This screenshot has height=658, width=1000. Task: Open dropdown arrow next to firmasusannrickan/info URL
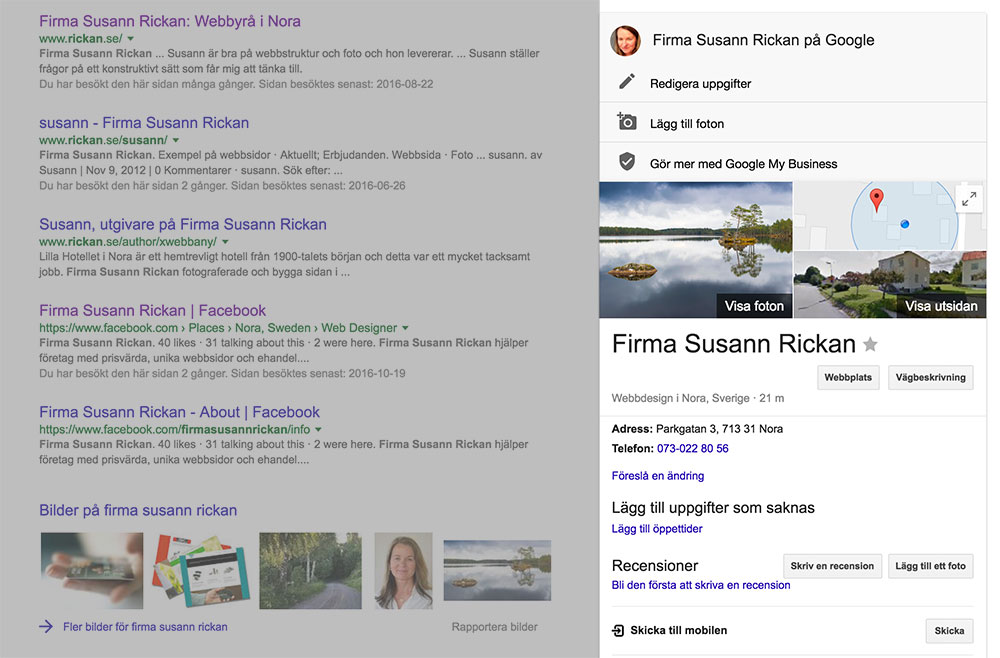[318, 430]
